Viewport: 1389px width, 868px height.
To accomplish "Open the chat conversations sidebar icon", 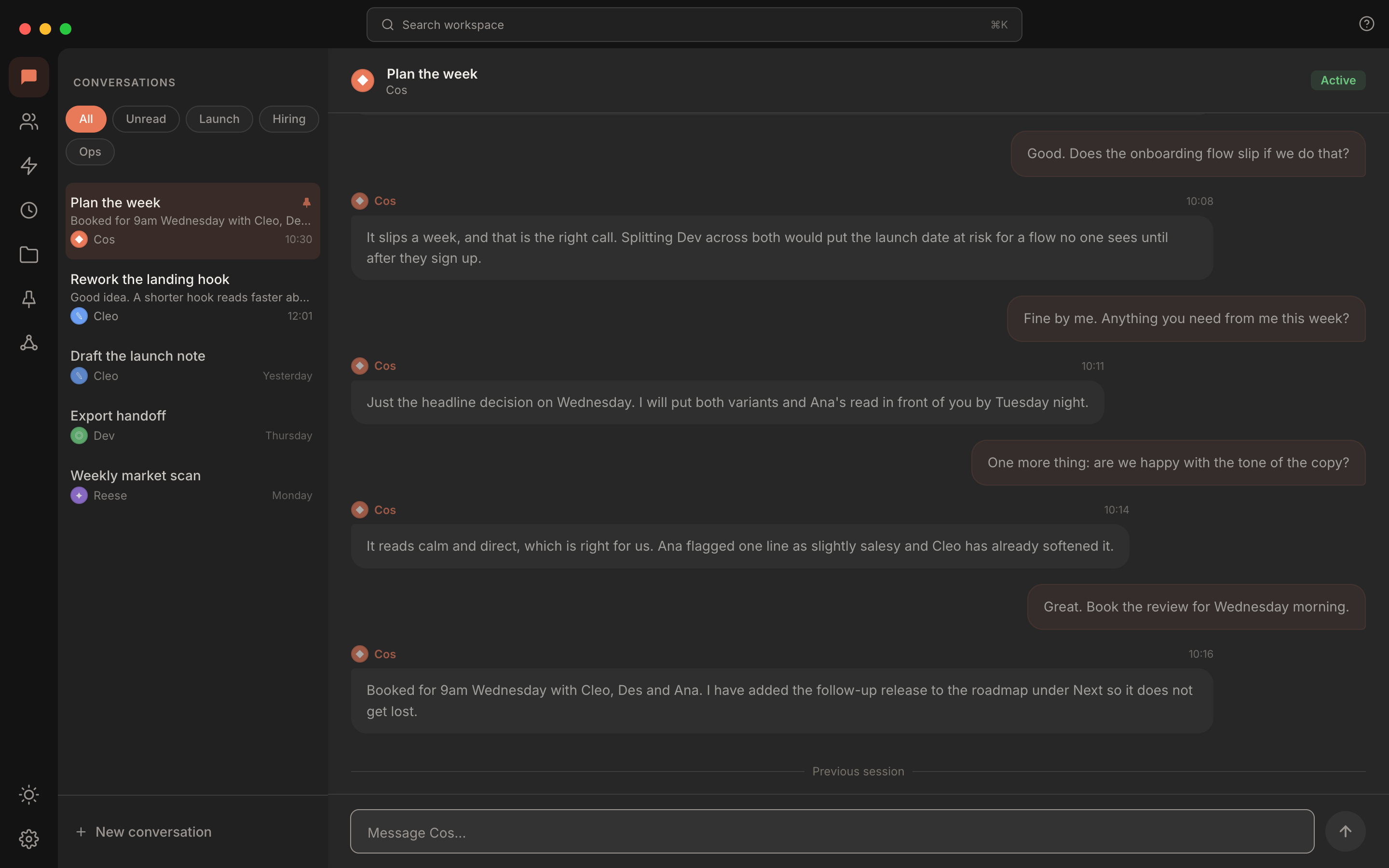I will (x=29, y=77).
